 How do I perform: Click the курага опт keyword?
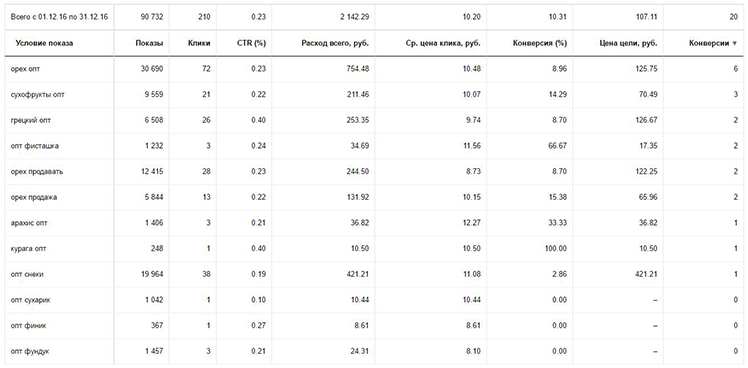tap(28, 249)
